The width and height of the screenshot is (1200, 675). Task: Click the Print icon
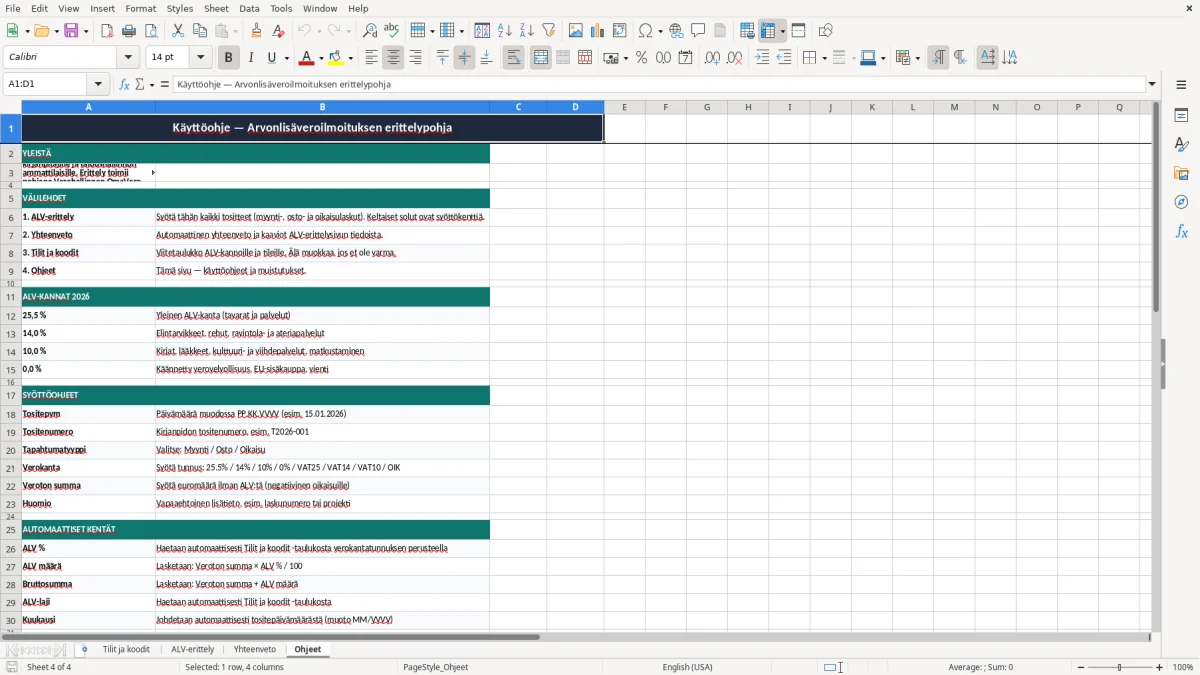(128, 31)
